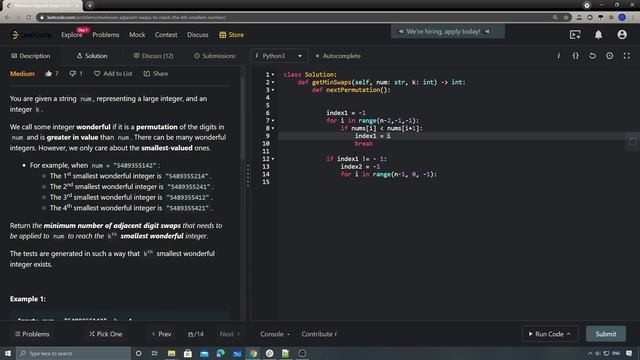Reset code to default with the revert icon

pos(592,56)
